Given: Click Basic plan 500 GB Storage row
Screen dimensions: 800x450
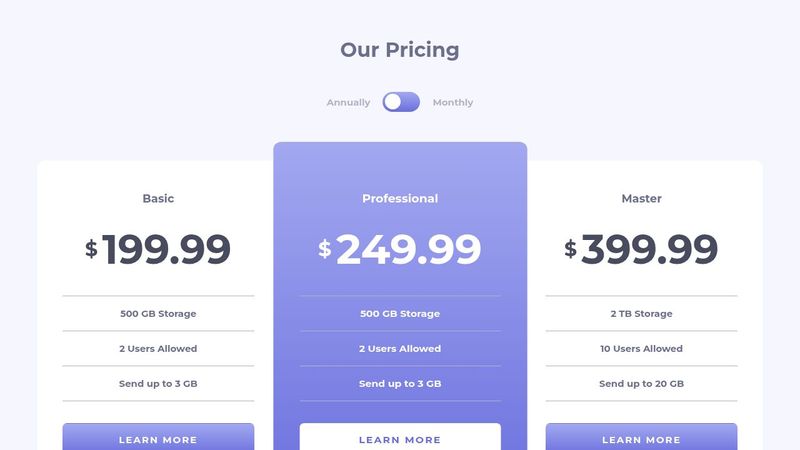Looking at the screenshot, I should coord(158,313).
